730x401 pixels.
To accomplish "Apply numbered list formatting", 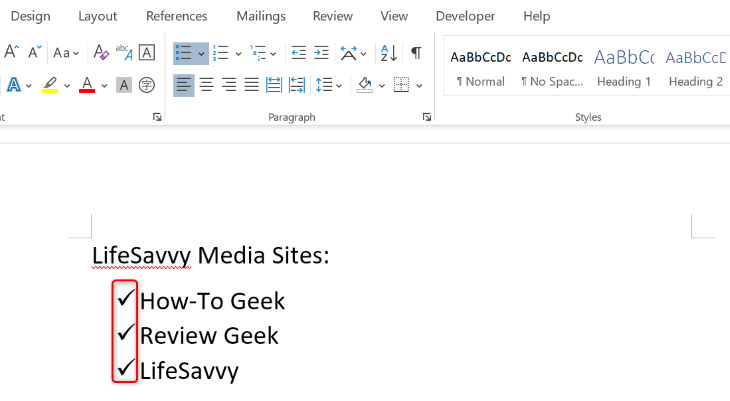I will click(x=221, y=53).
